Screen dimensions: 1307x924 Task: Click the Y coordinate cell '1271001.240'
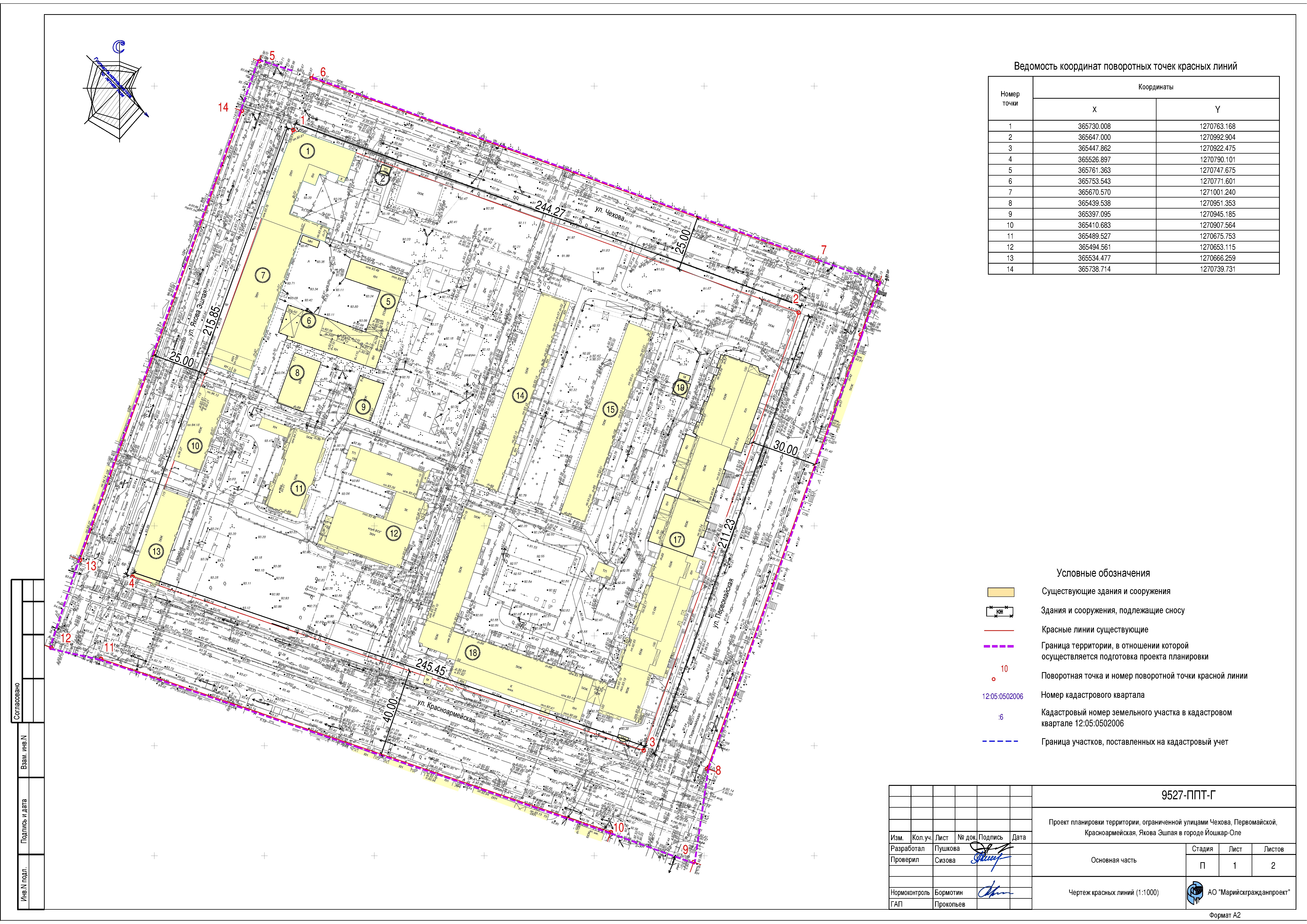pyautogui.click(x=1218, y=192)
